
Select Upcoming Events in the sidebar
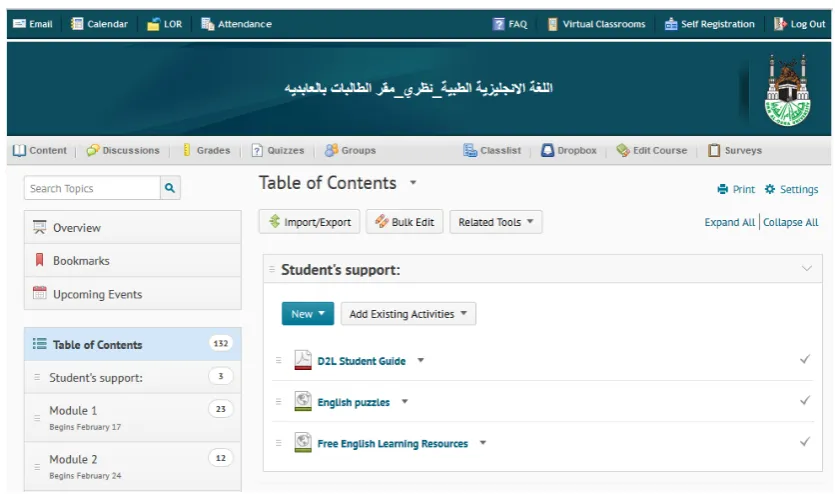(133, 294)
